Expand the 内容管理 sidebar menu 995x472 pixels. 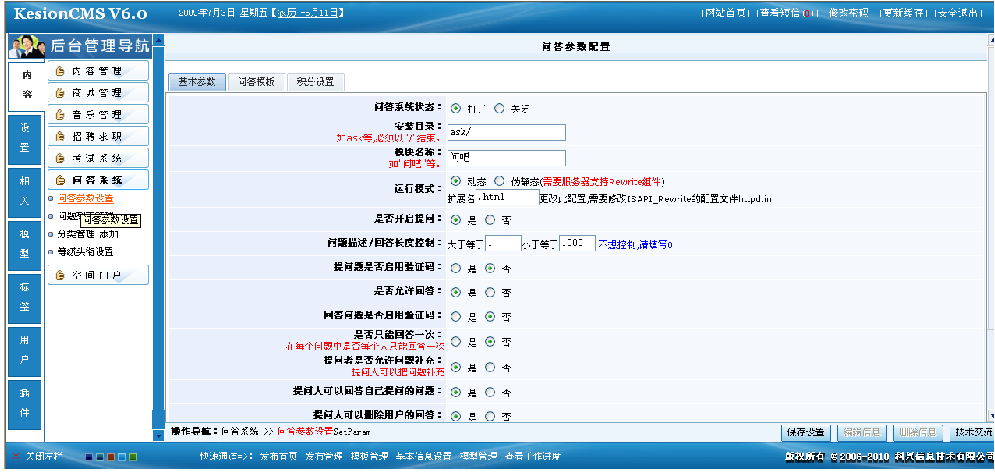click(x=98, y=71)
